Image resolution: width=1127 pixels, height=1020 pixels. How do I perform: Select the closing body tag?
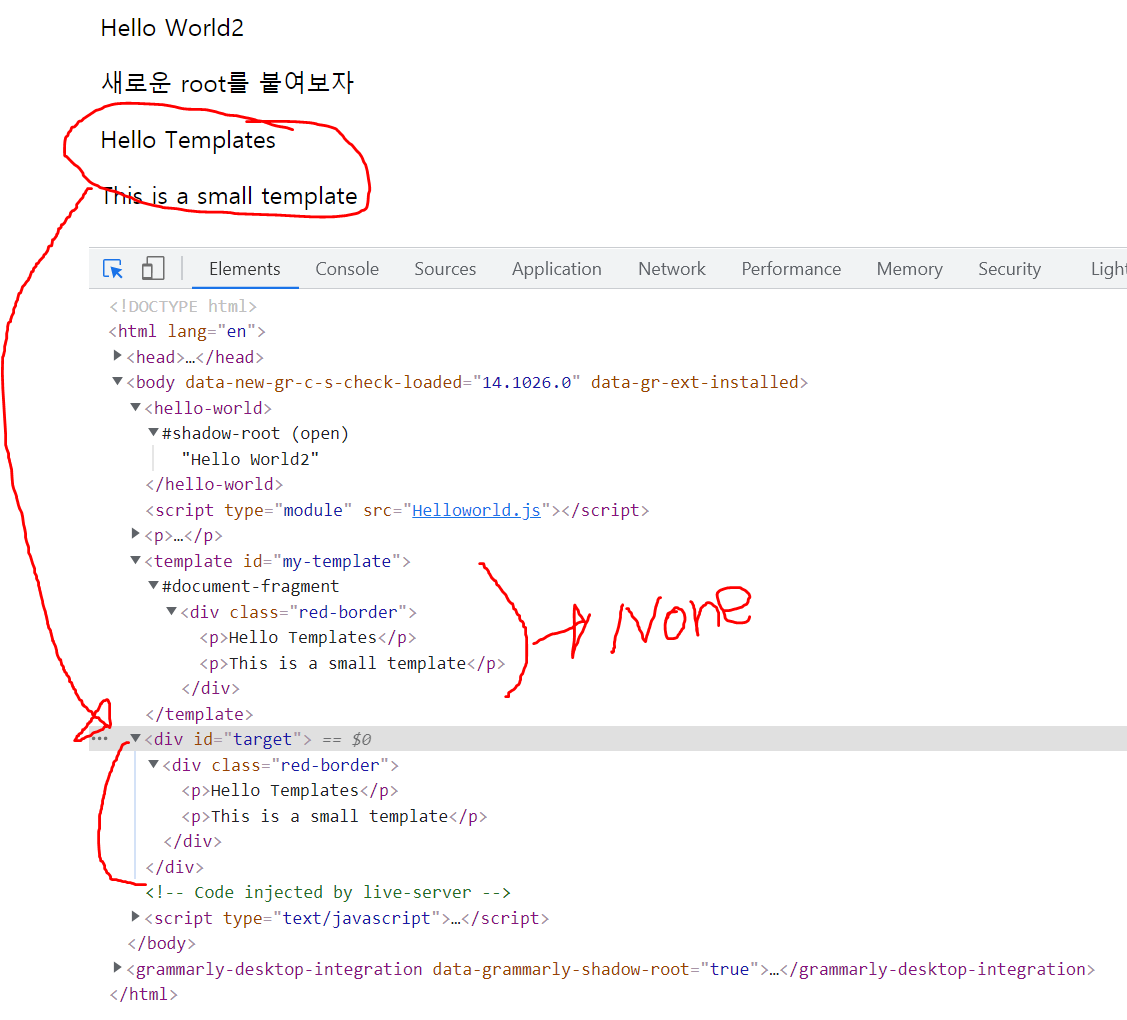(161, 943)
